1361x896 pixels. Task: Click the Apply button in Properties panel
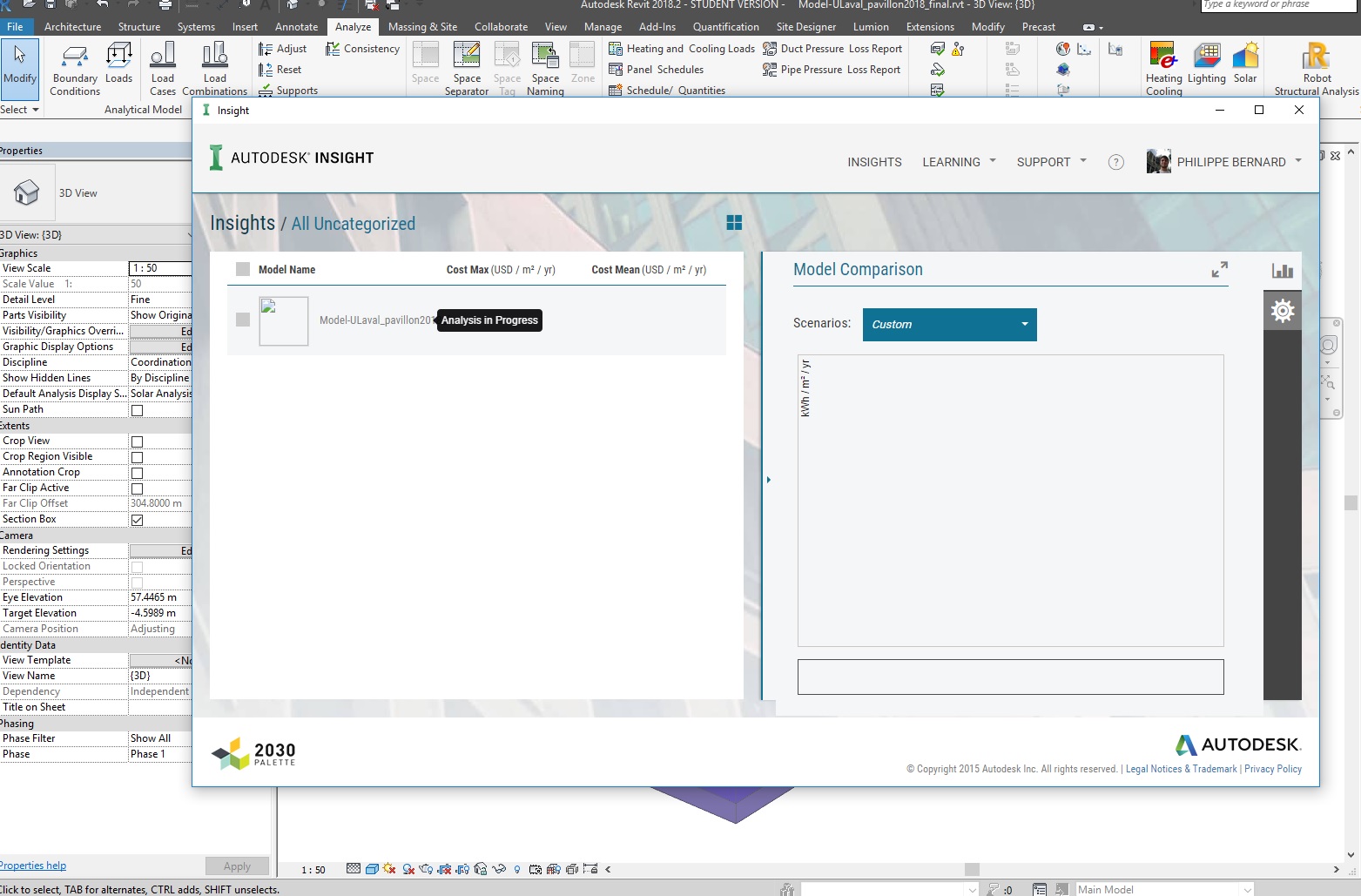pyautogui.click(x=237, y=865)
